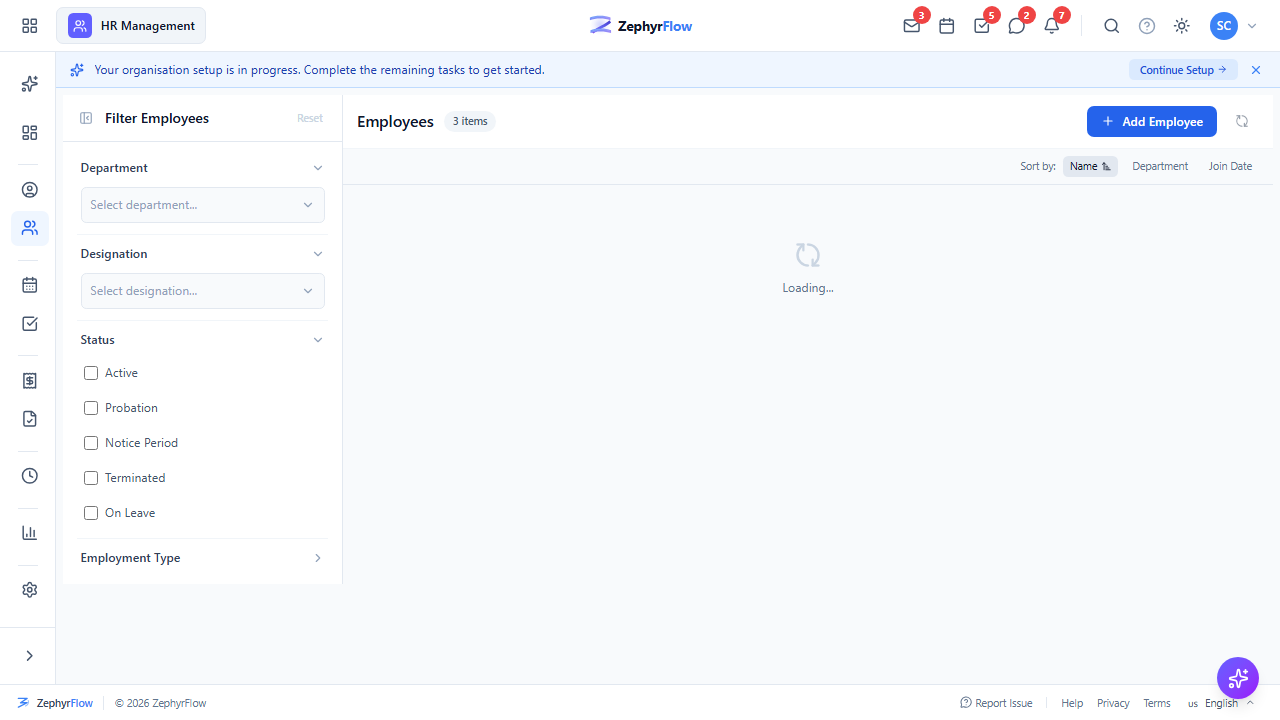Open the SC user avatar
This screenshot has height=720, width=1280.
click(x=1224, y=26)
